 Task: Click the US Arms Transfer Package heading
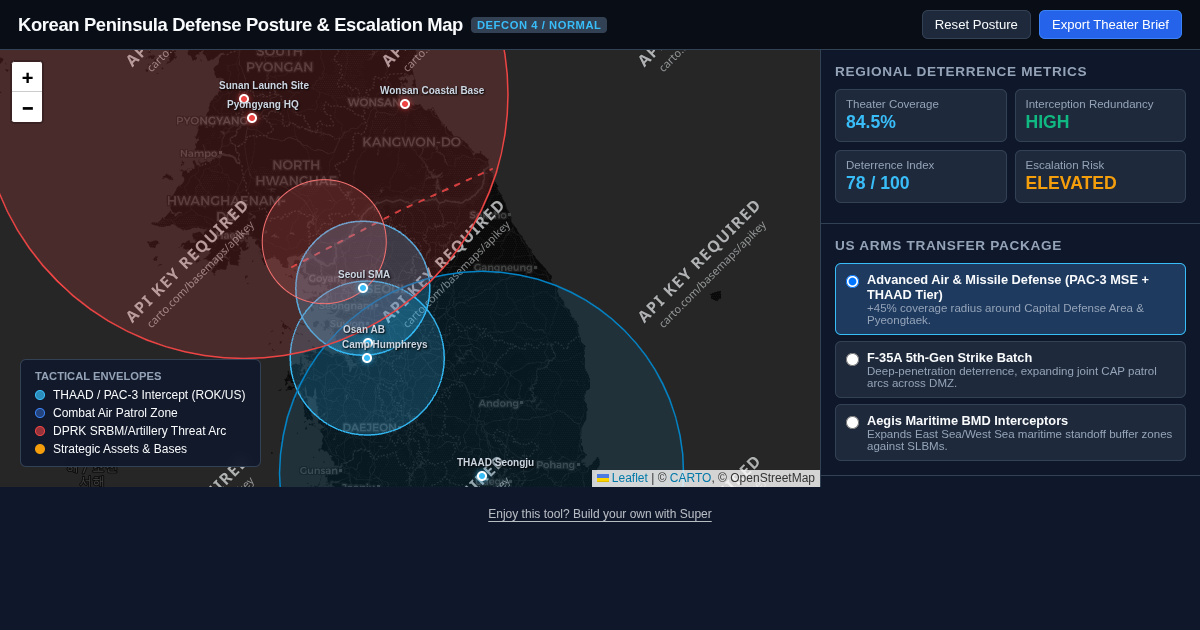[x=948, y=245]
